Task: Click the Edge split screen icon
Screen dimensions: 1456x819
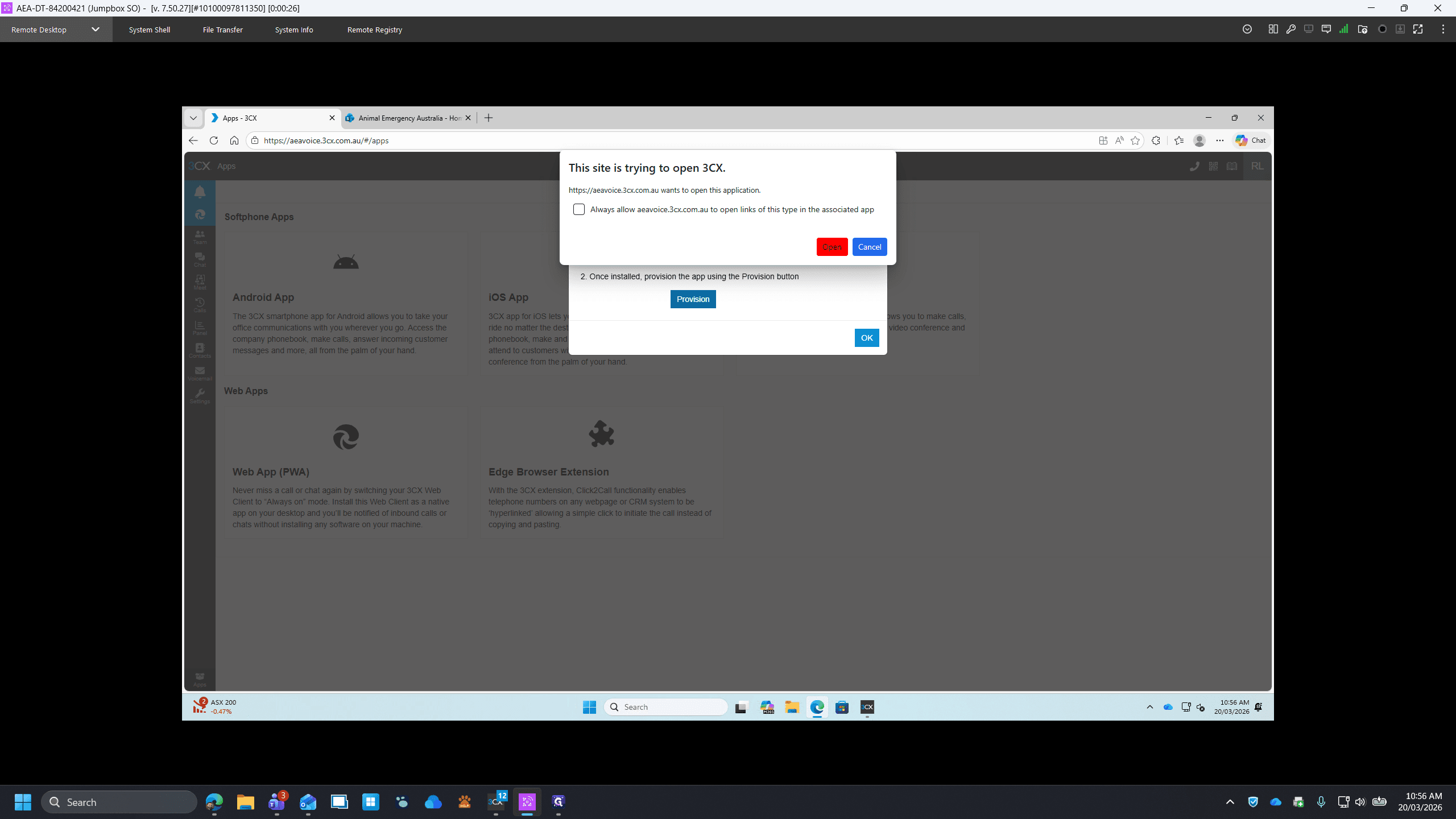Action: point(1103,140)
